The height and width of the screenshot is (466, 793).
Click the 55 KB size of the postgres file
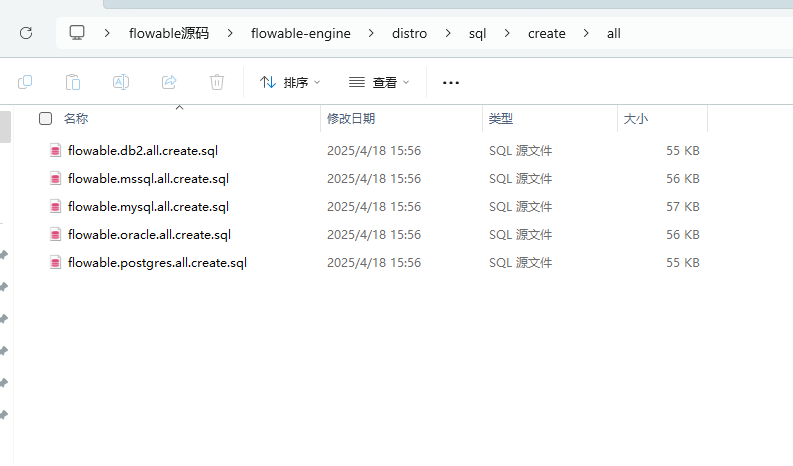tap(683, 263)
